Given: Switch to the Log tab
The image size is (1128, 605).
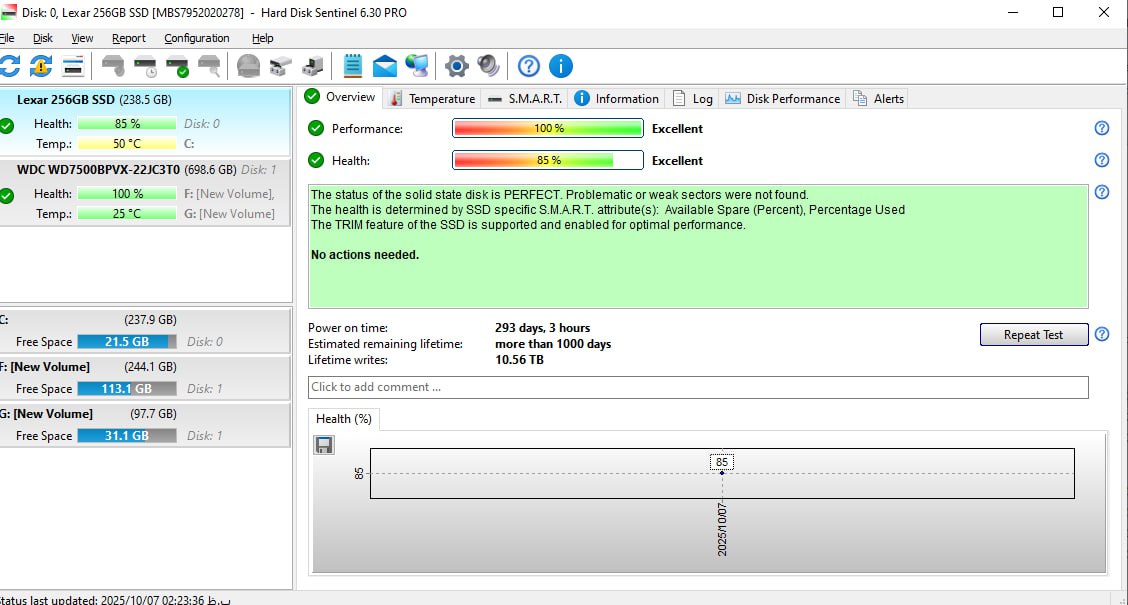Looking at the screenshot, I should coord(693,99).
